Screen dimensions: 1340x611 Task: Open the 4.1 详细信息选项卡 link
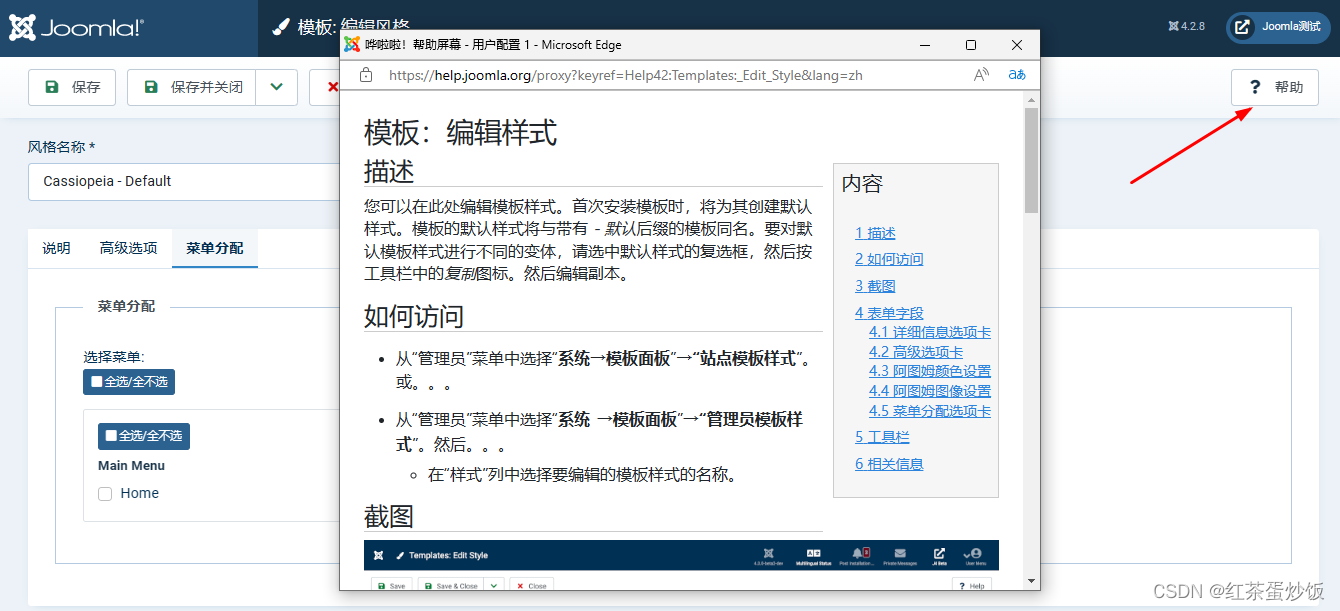tap(930, 332)
